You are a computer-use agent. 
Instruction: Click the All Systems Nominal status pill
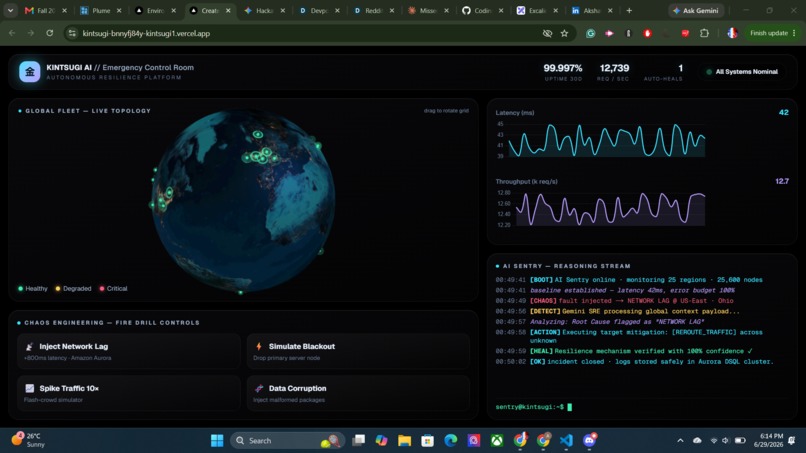pos(742,72)
